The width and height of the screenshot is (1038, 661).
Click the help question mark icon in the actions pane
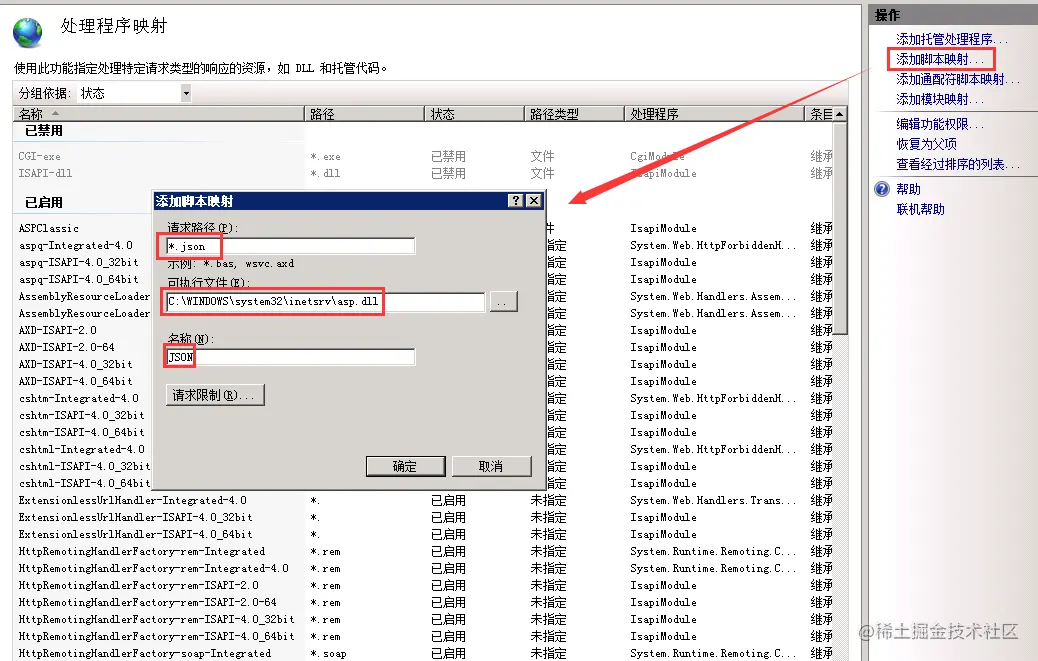pyautogui.click(x=882, y=189)
